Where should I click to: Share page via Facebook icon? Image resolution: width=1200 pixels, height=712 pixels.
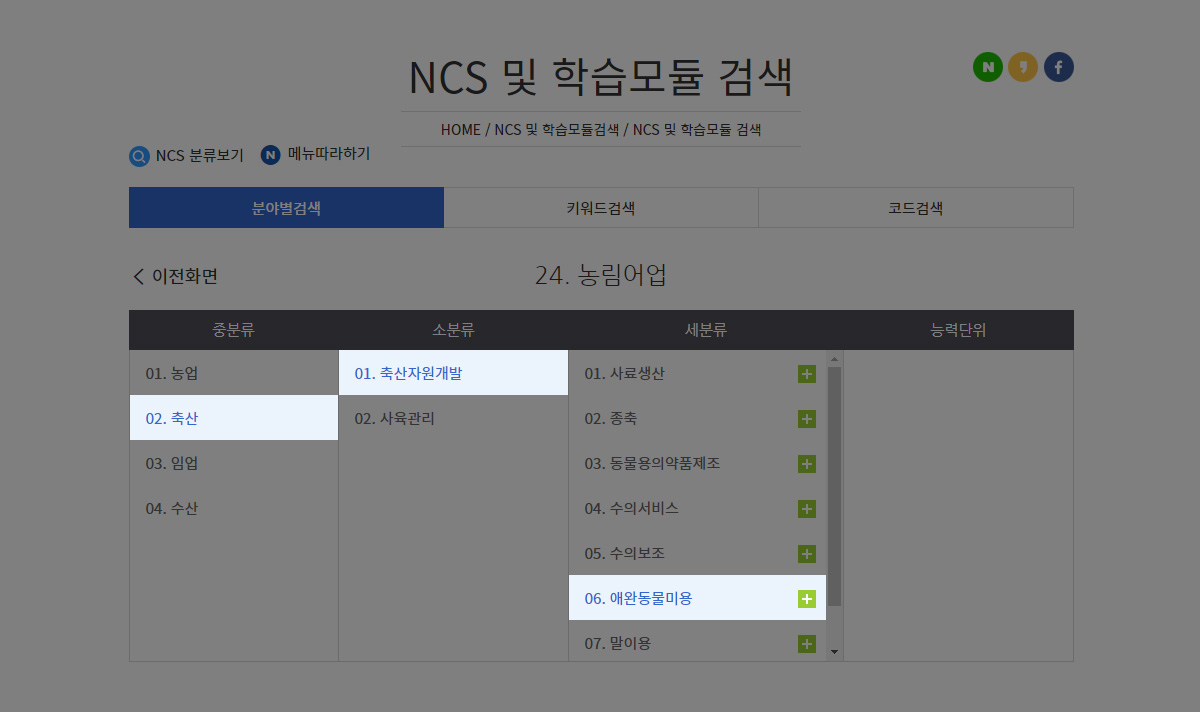click(1058, 67)
